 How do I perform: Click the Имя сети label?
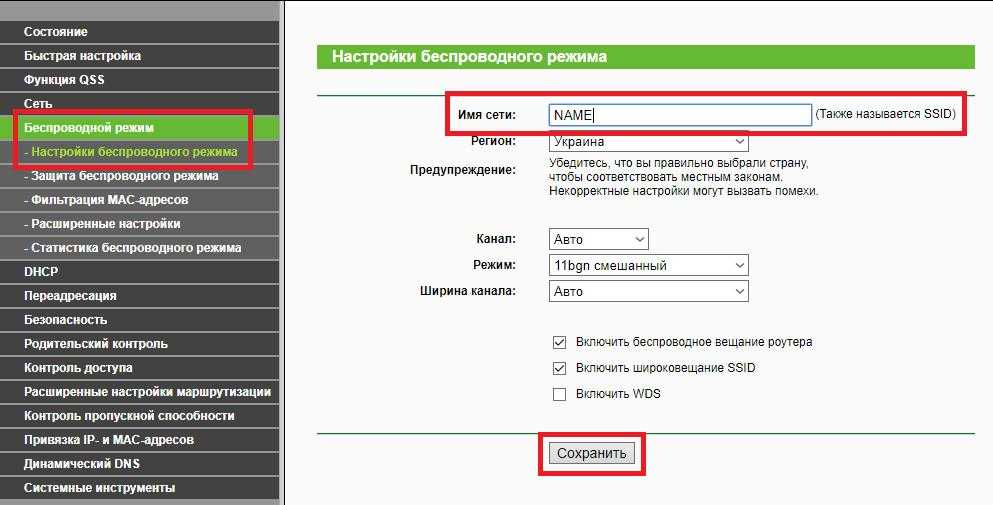coord(487,115)
